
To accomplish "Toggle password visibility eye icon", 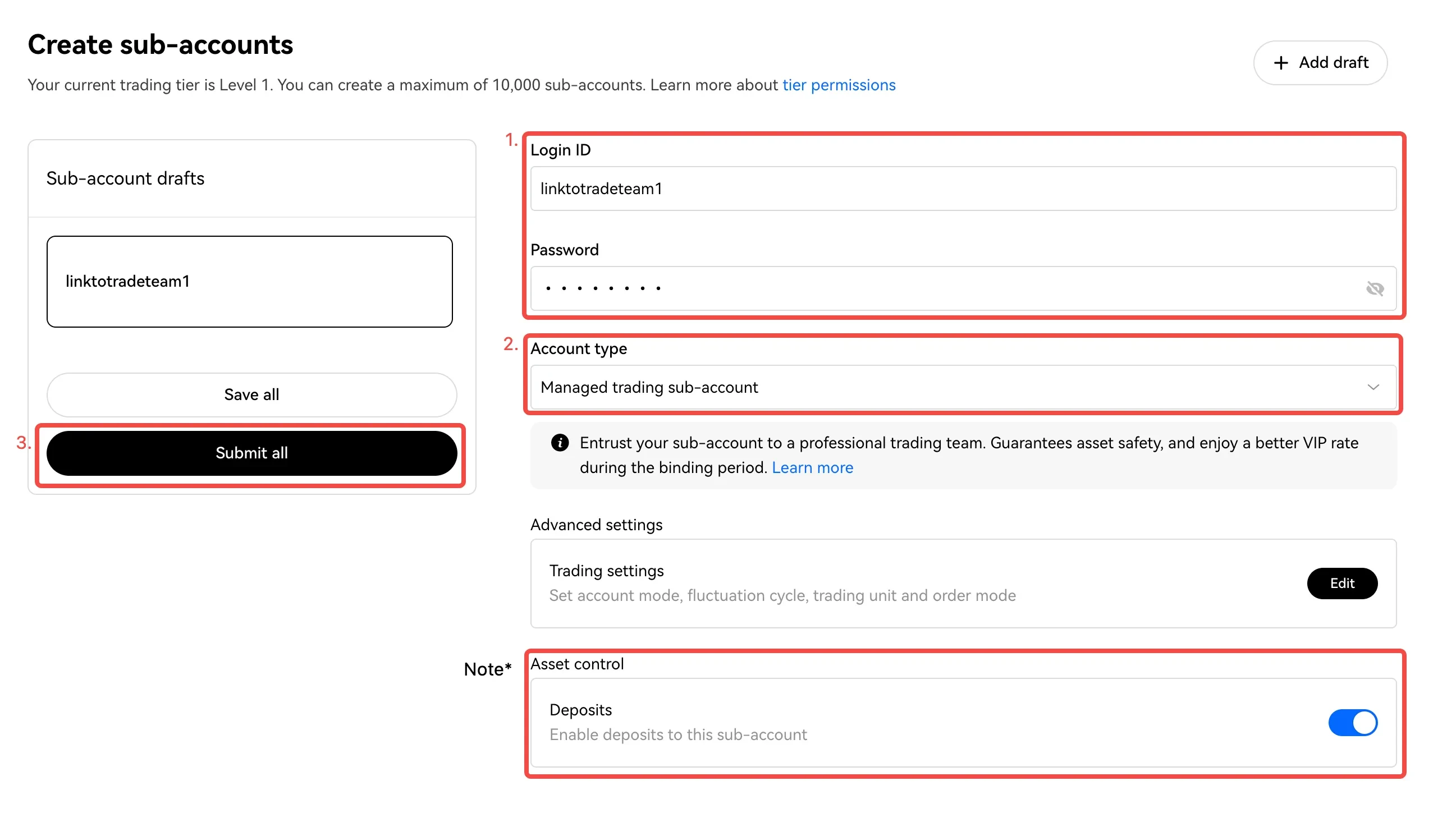I will tap(1375, 288).
